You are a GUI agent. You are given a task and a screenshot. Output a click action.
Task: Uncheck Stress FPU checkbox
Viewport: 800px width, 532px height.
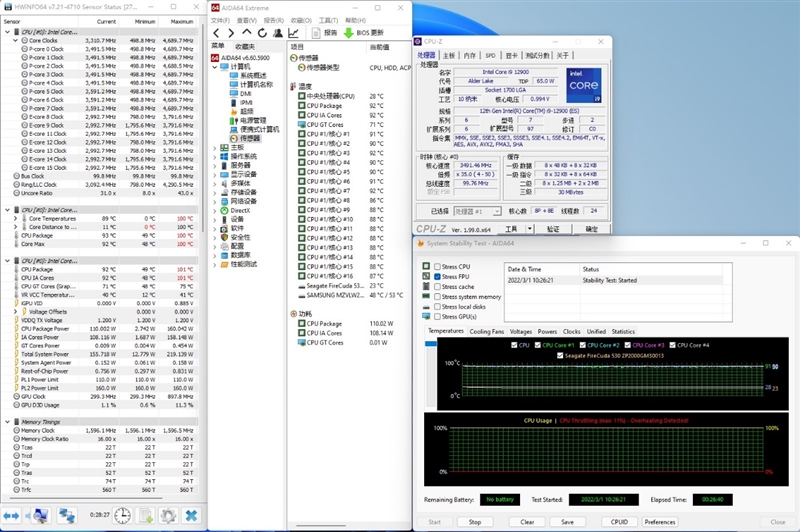click(437, 276)
